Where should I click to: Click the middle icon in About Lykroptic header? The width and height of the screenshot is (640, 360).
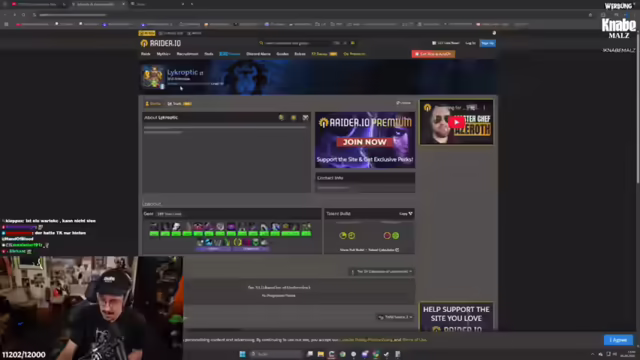click(293, 118)
